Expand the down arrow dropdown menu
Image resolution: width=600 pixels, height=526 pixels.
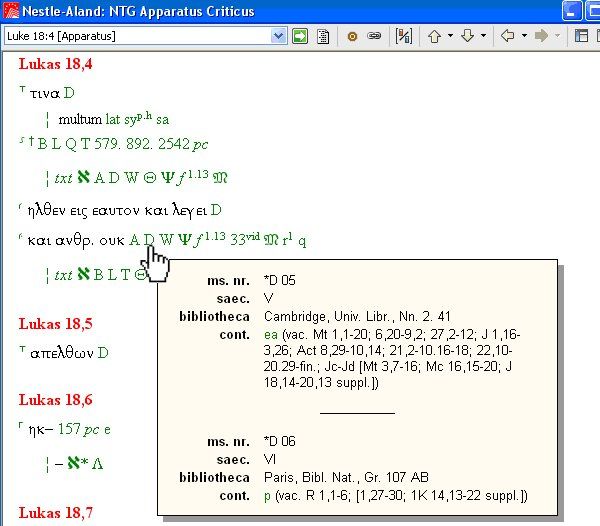[484, 36]
